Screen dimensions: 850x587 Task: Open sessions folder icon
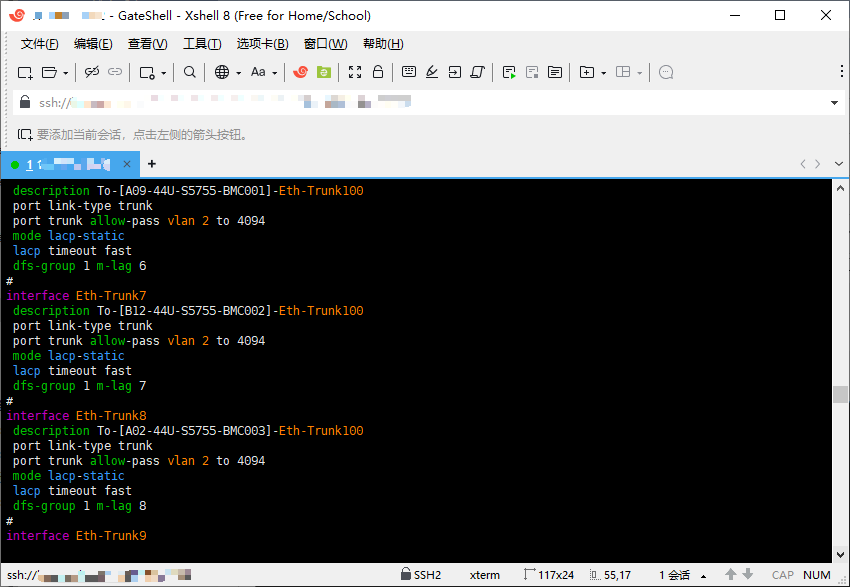(49, 72)
